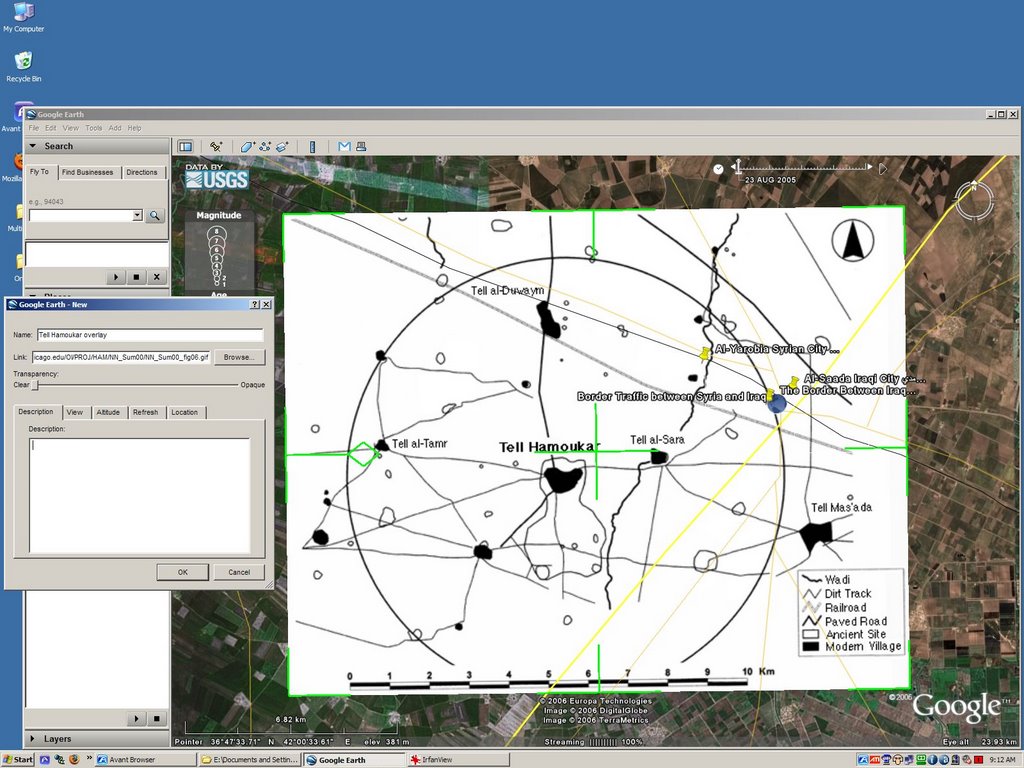Clear search results with X button
The width and height of the screenshot is (1024, 768).
pyautogui.click(x=157, y=277)
